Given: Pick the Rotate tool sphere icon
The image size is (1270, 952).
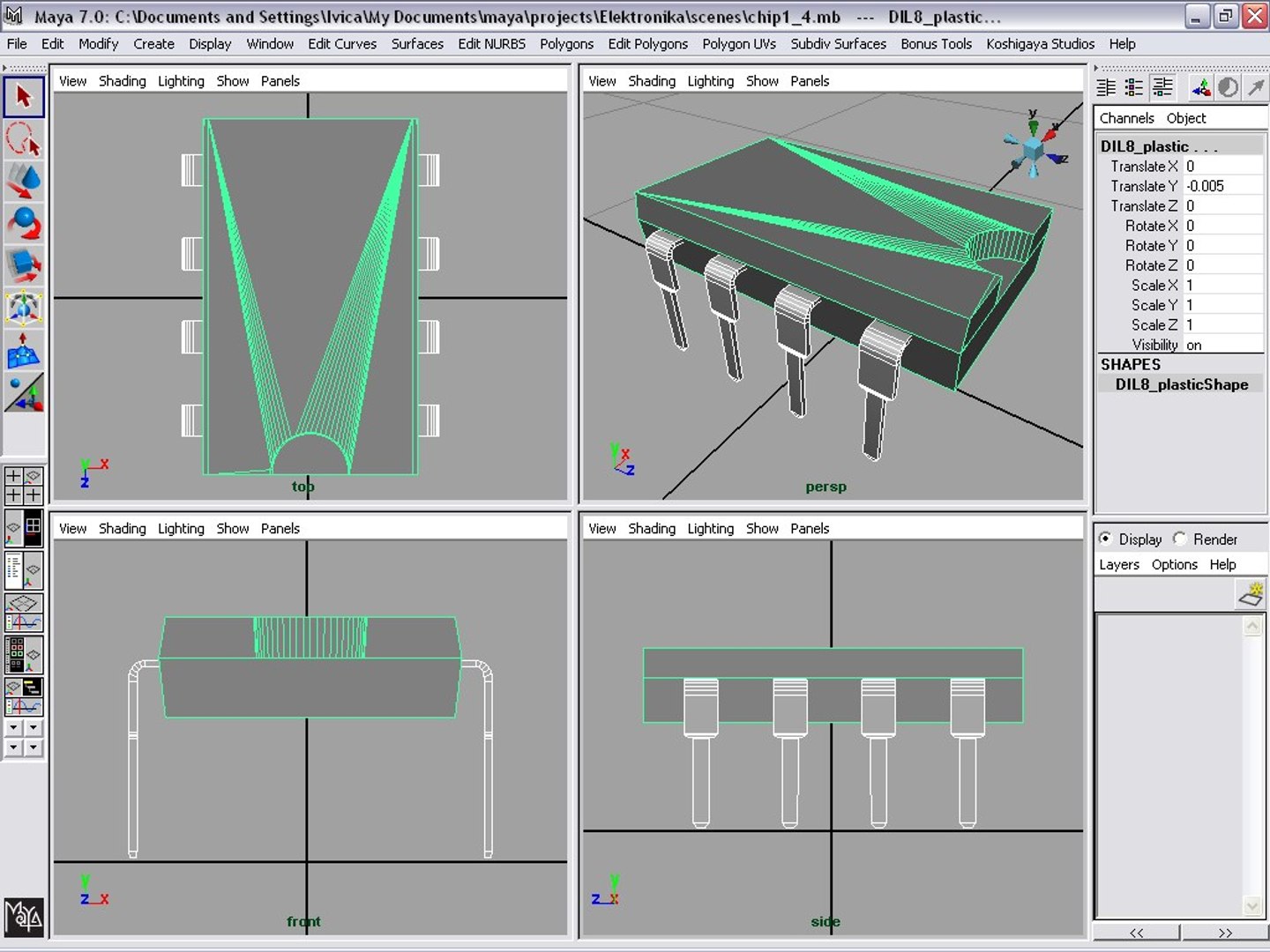Looking at the screenshot, I should coord(24,223).
